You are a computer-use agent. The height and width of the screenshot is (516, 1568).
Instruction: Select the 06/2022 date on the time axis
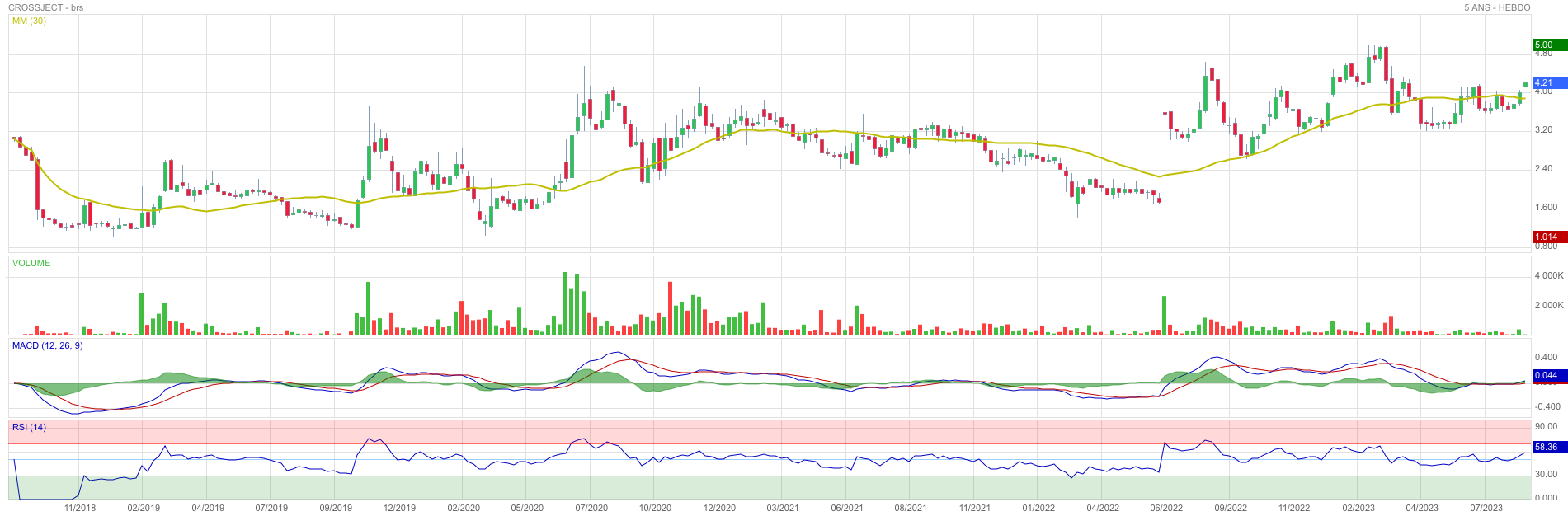[1166, 508]
